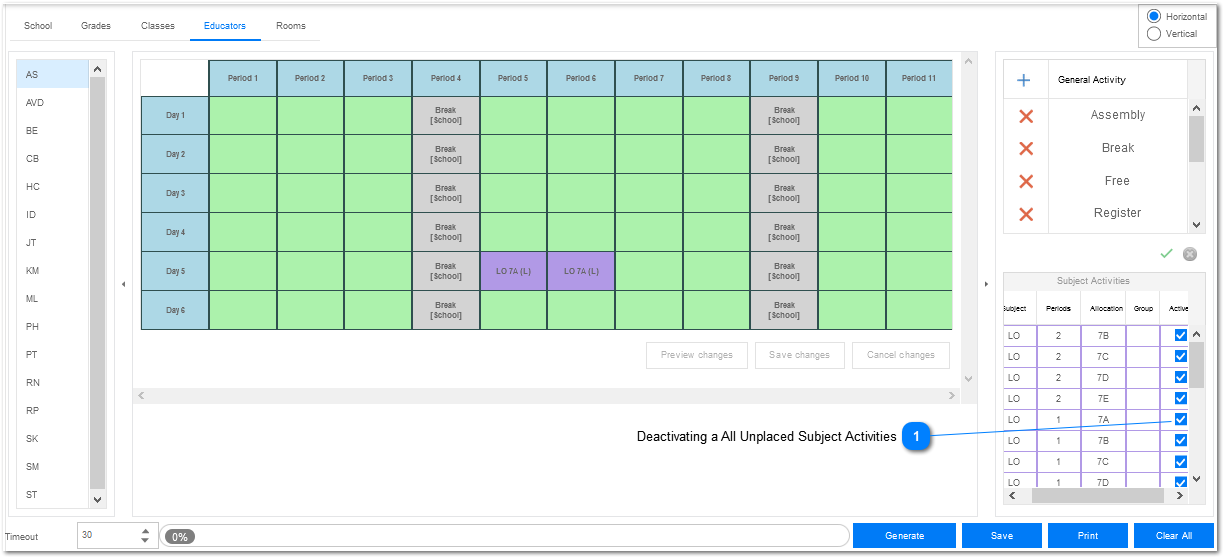Select the LO 7A (L) cell in Period 6

(581, 271)
